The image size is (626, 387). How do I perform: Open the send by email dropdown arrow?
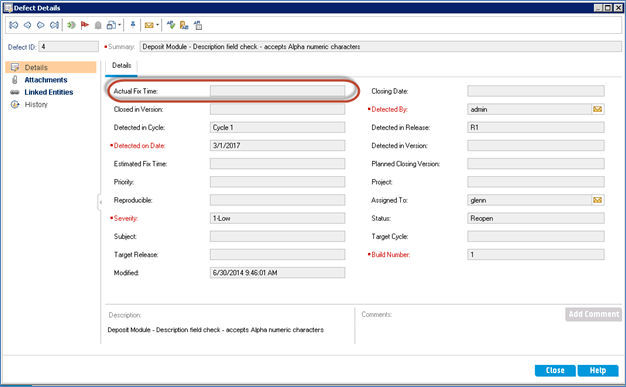(157, 25)
